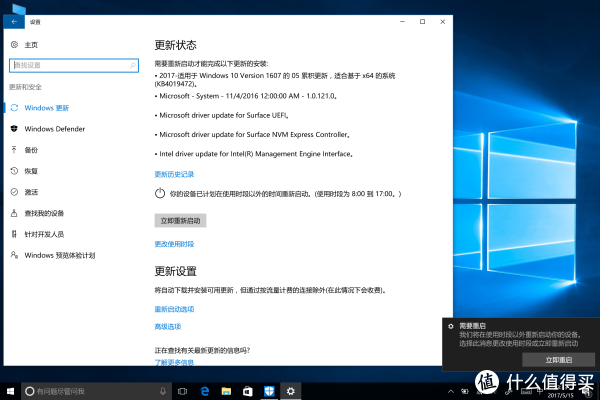Go back using the Settings back arrow

(x=14, y=22)
